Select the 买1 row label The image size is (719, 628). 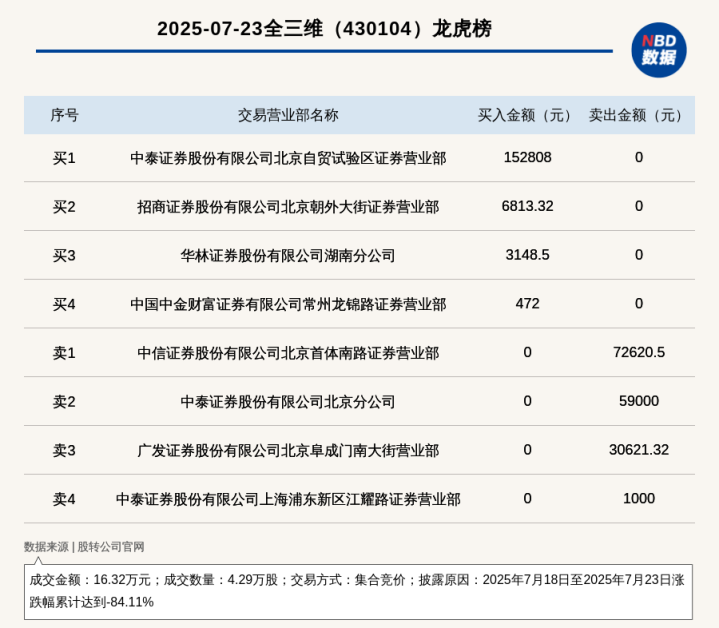(x=64, y=158)
